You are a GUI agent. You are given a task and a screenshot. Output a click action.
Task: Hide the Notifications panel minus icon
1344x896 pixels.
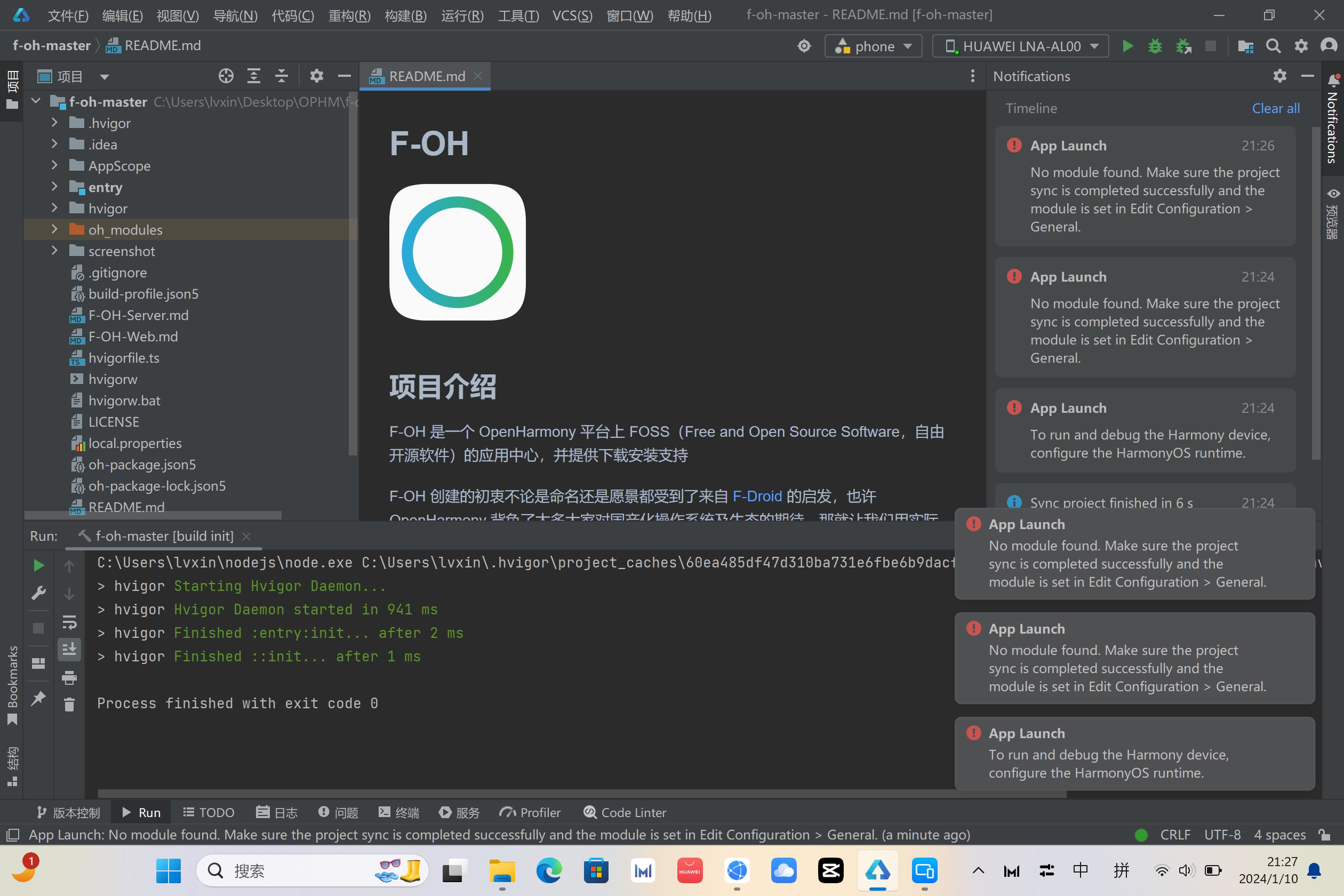(x=1307, y=75)
